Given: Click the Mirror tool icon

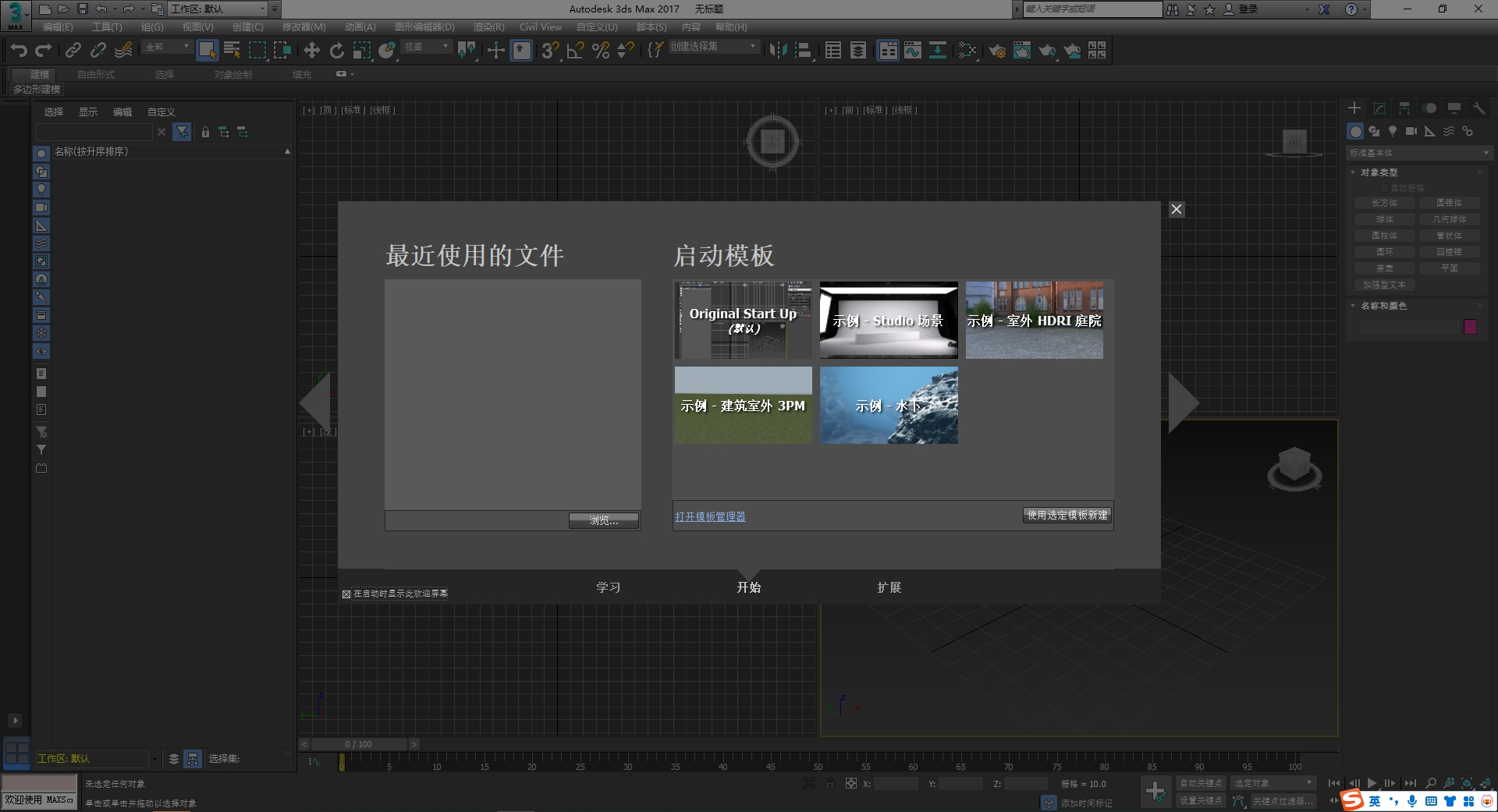Looking at the screenshot, I should point(778,50).
